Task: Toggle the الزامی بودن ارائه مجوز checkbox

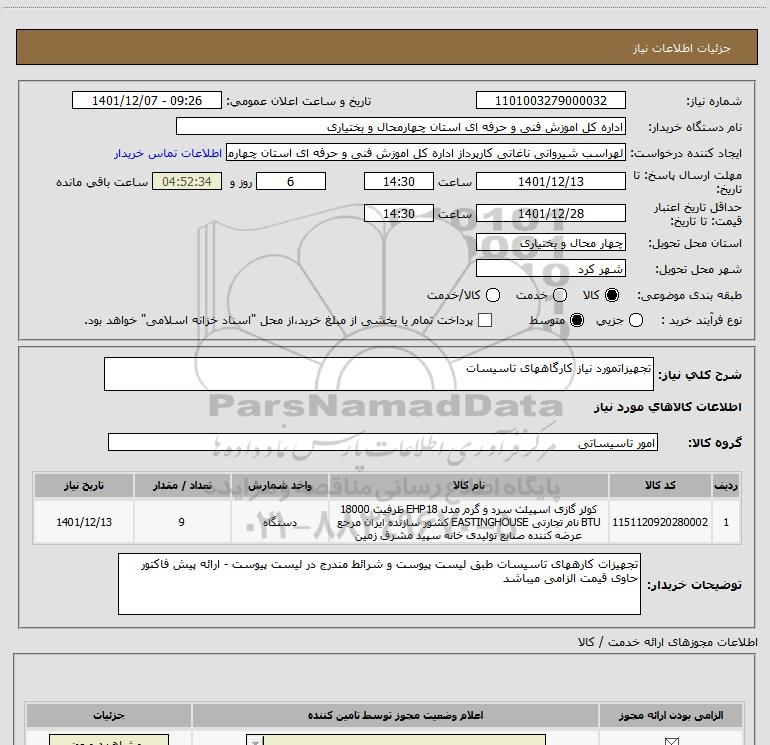Action: coord(671,741)
